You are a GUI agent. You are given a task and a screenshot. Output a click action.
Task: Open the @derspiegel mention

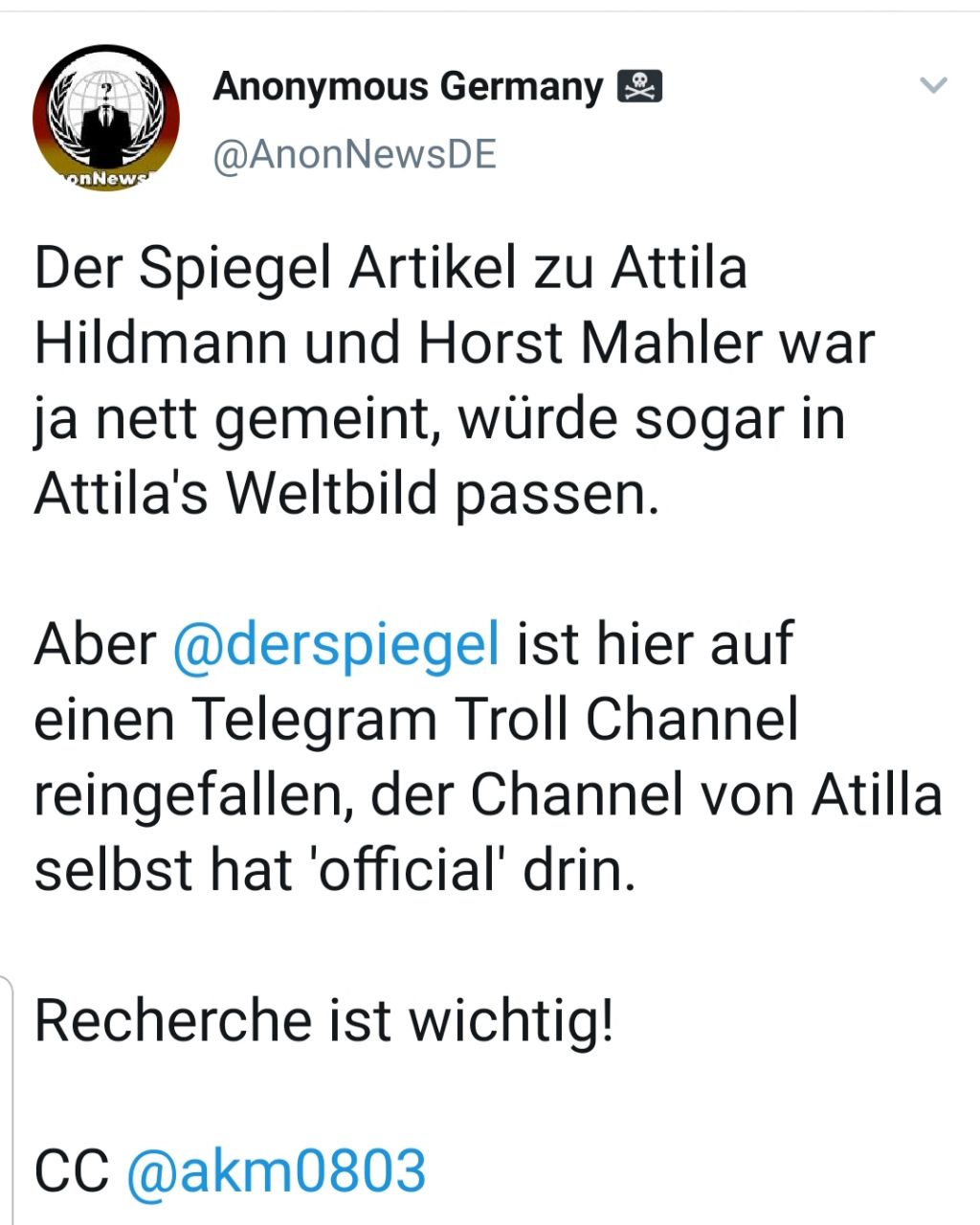tap(336, 644)
